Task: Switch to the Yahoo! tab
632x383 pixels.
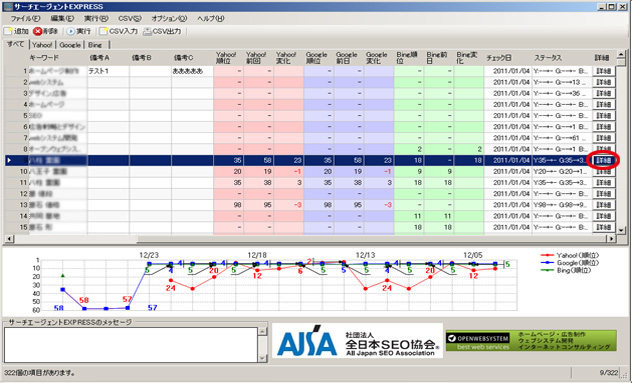Action: pyautogui.click(x=42, y=45)
